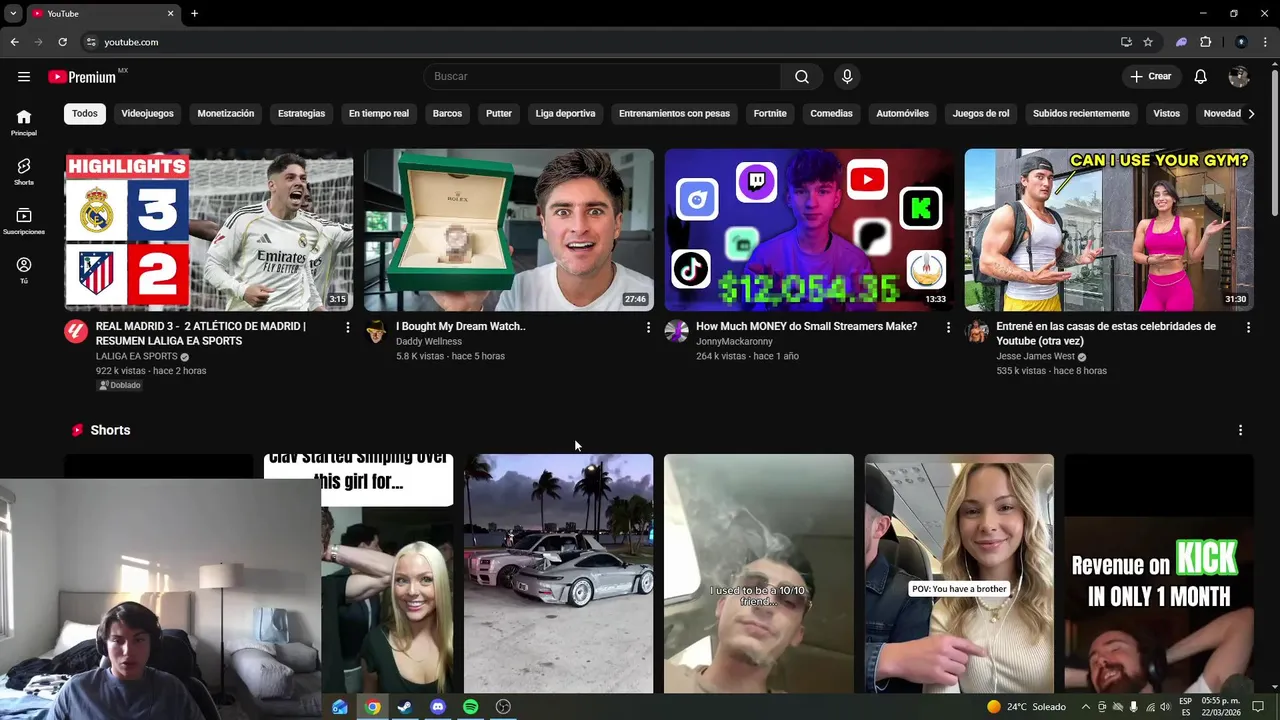1280x720 pixels.
Task: Open the Tú section in sidebar
Action: click(x=24, y=270)
